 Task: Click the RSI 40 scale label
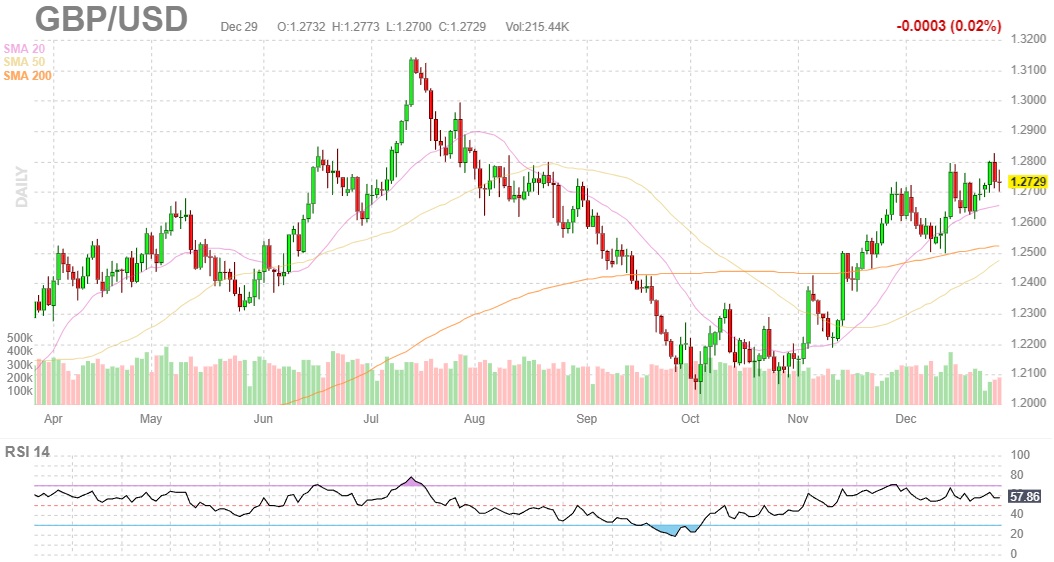(1017, 514)
